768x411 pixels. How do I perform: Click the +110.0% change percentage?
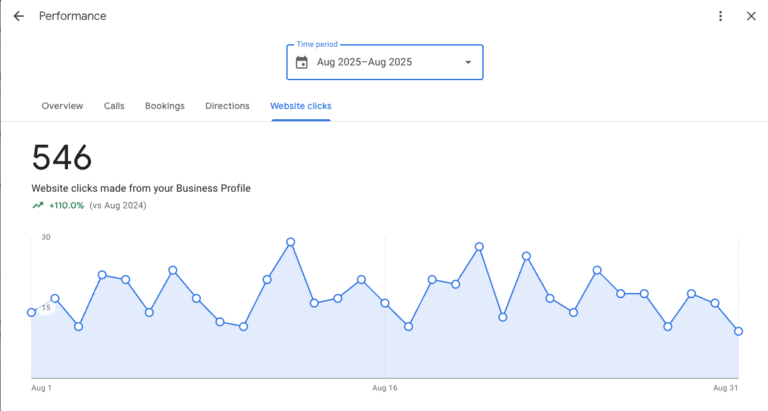pyautogui.click(x=65, y=205)
